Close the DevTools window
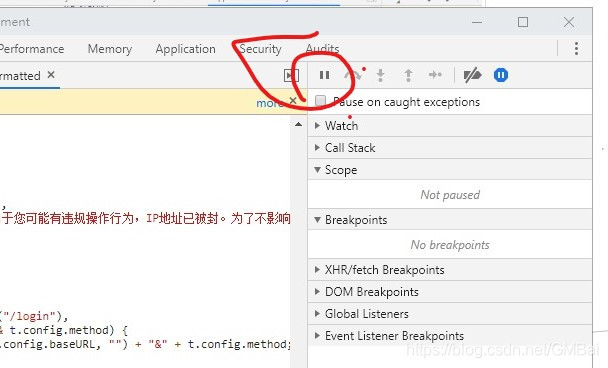Viewport: 608px width, 368px height. click(568, 22)
